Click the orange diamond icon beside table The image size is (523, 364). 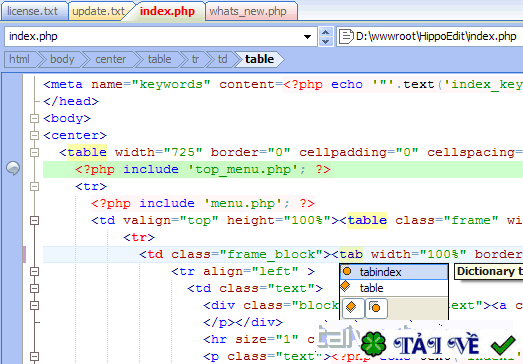coord(346,286)
